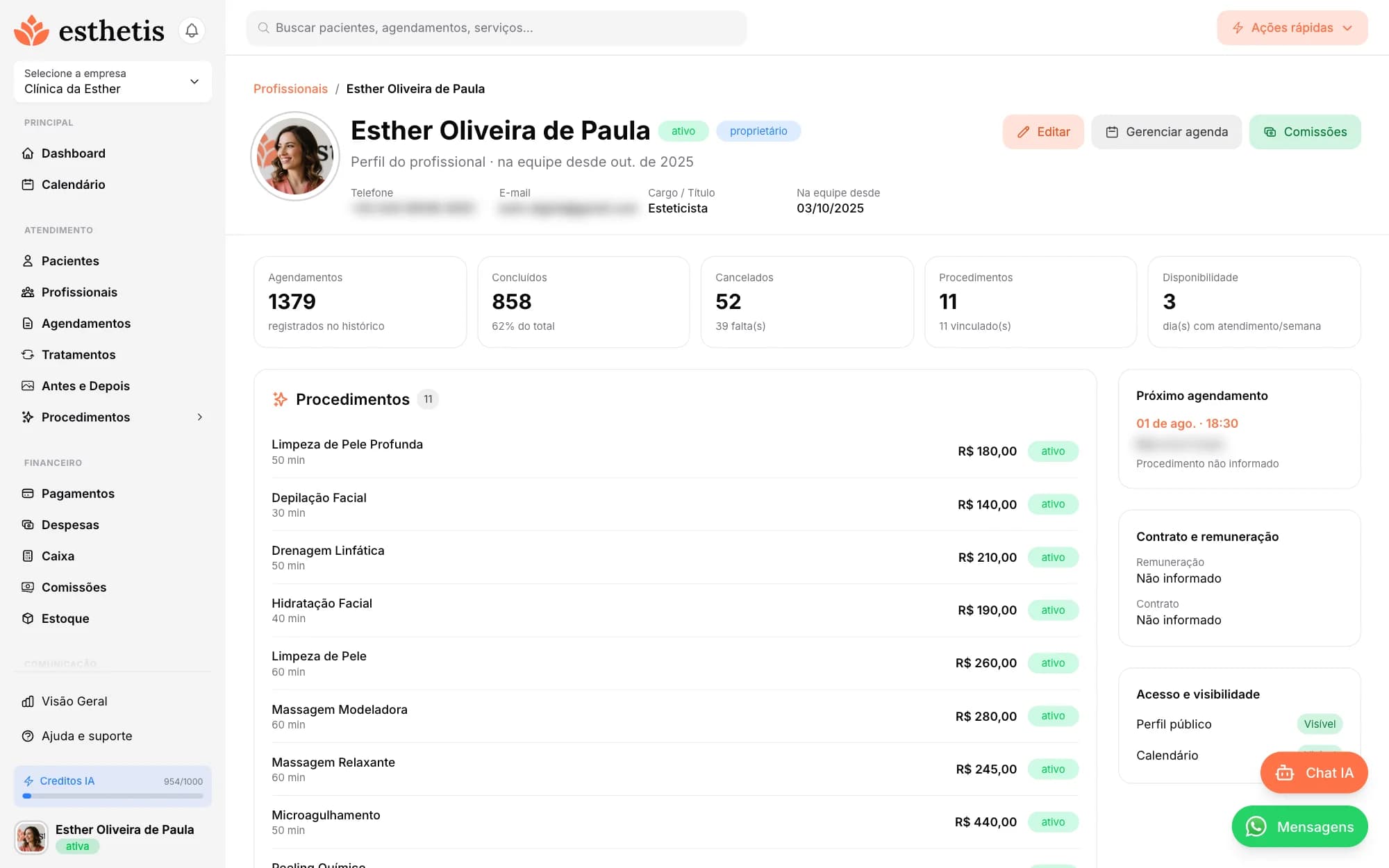
Task: Open Dashboard in the sidebar
Action: coord(74,153)
